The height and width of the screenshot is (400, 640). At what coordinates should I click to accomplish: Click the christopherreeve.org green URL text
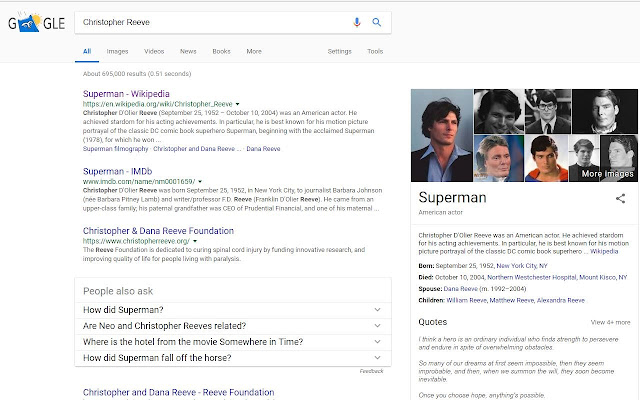click(136, 241)
